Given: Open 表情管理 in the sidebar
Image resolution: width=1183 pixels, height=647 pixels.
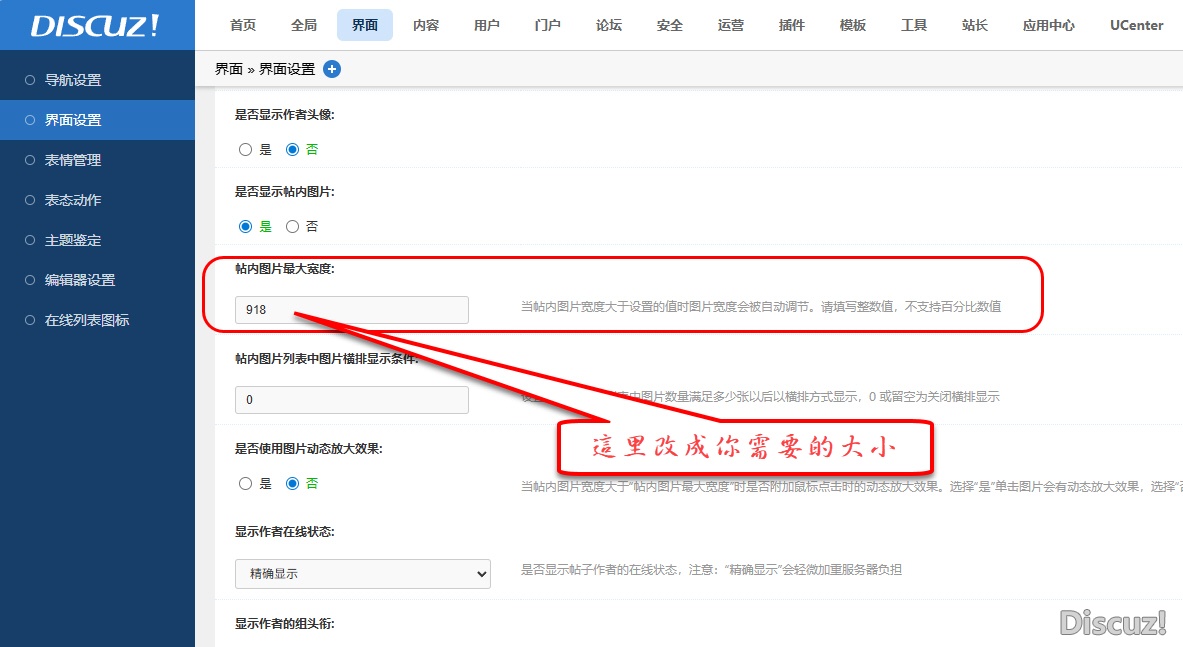Looking at the screenshot, I should [73, 160].
